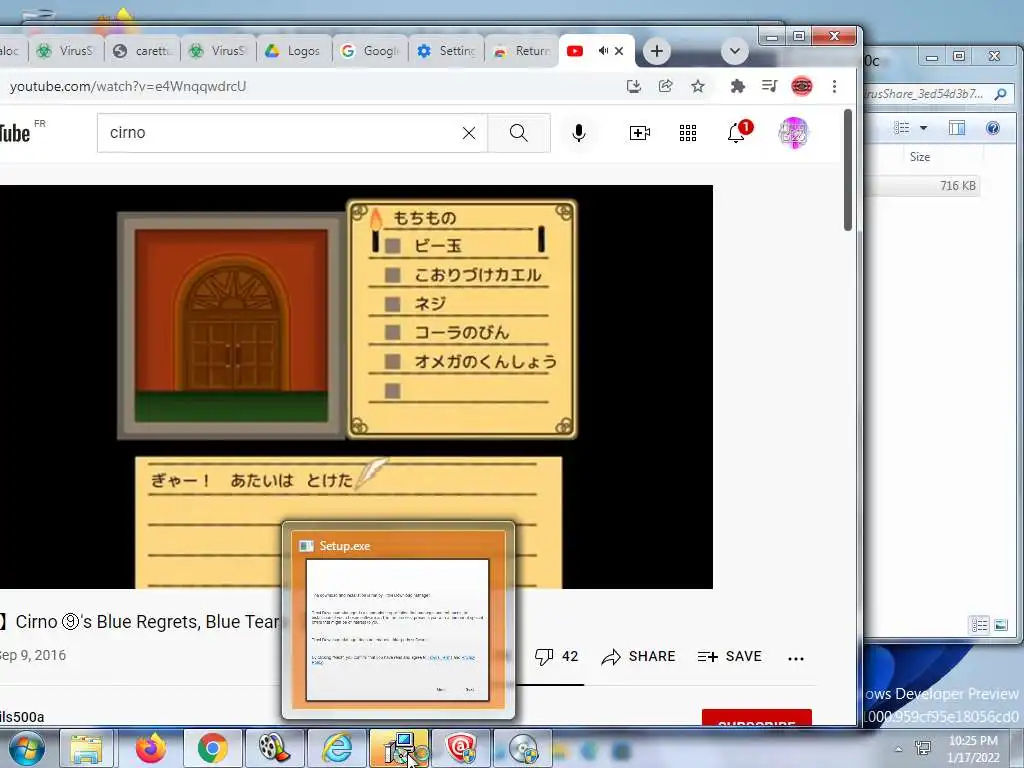This screenshot has height=768, width=1024.
Task: Open the YouTube Create video icon
Action: 639,133
